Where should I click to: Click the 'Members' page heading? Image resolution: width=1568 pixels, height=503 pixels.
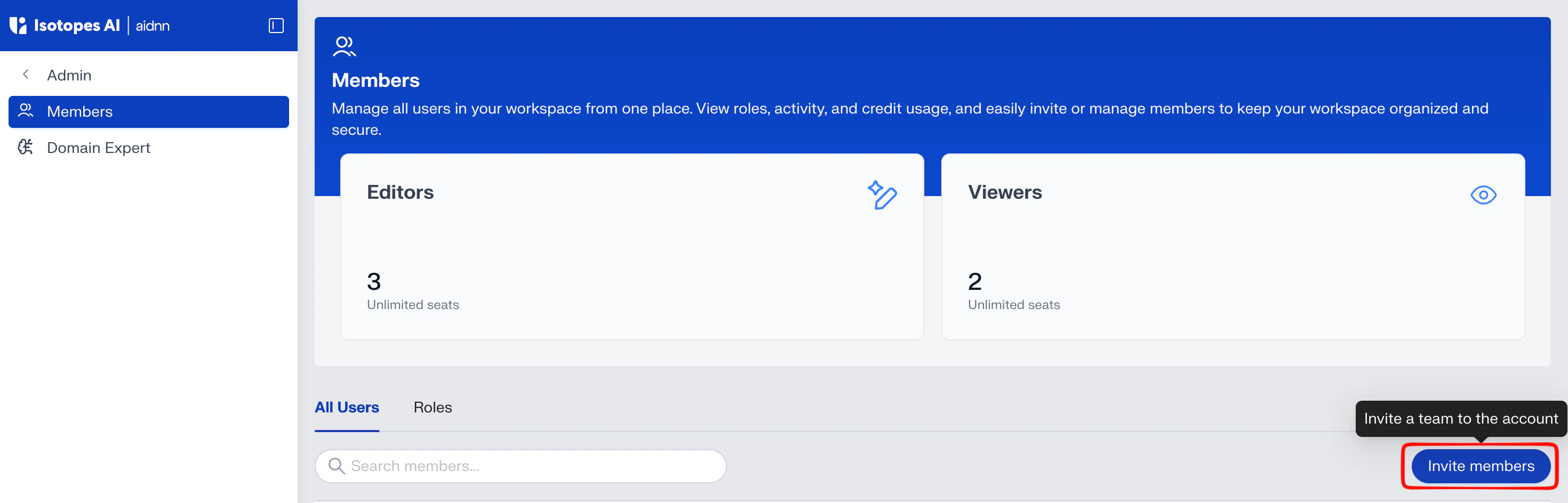point(375,80)
